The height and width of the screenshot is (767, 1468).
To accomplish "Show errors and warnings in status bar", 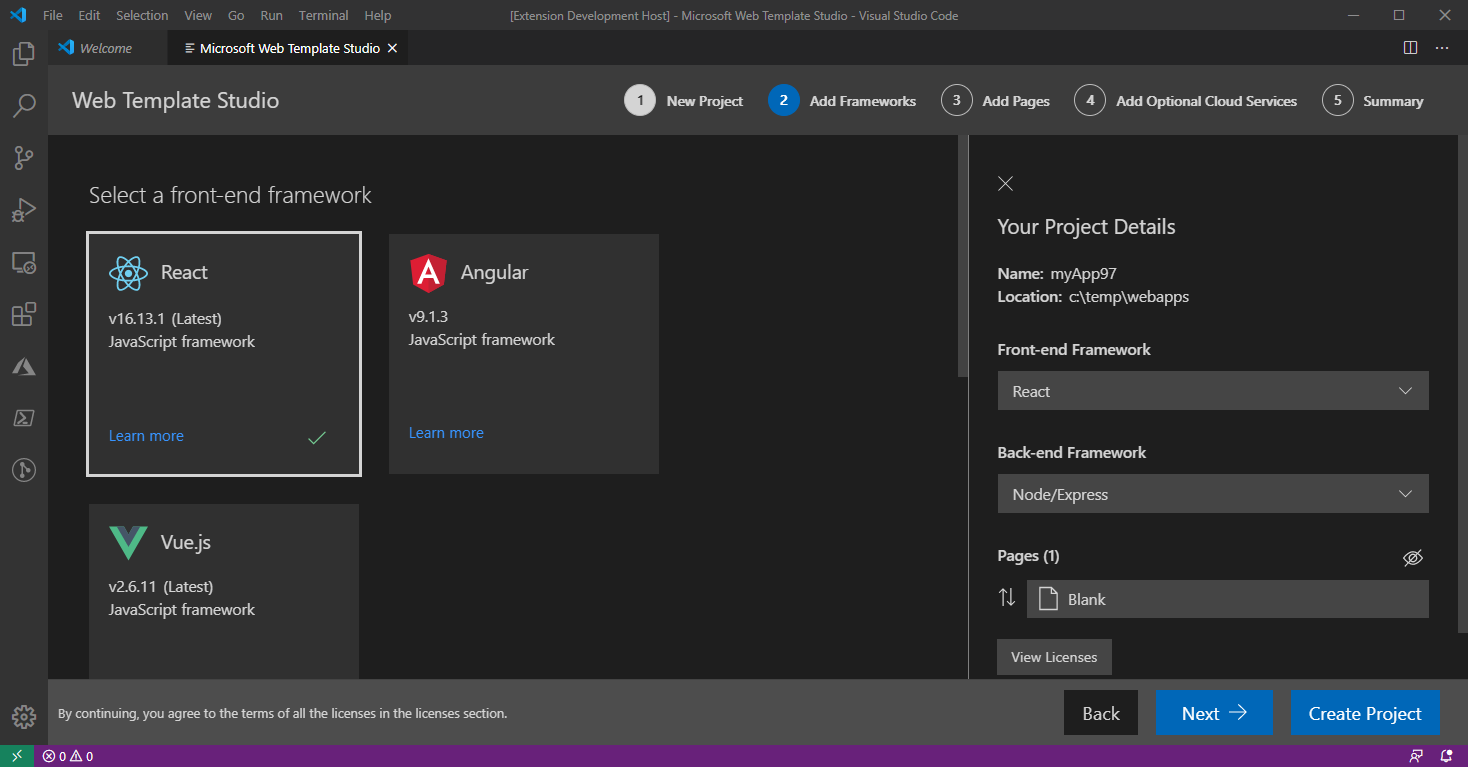I will pyautogui.click(x=68, y=756).
